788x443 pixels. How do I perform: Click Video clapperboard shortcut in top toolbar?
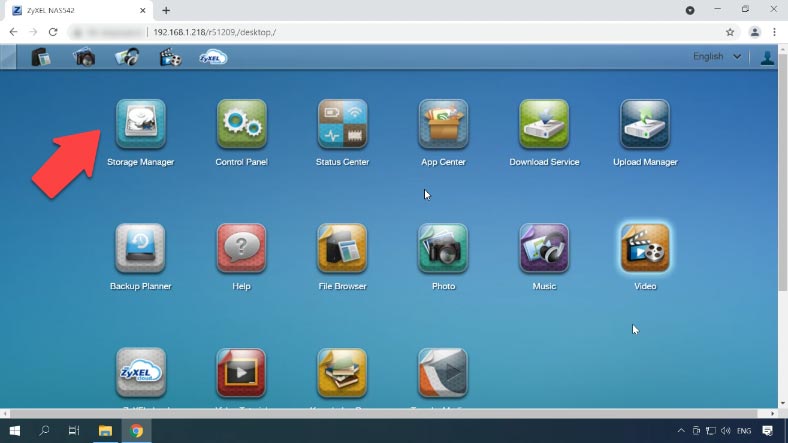[x=170, y=57]
